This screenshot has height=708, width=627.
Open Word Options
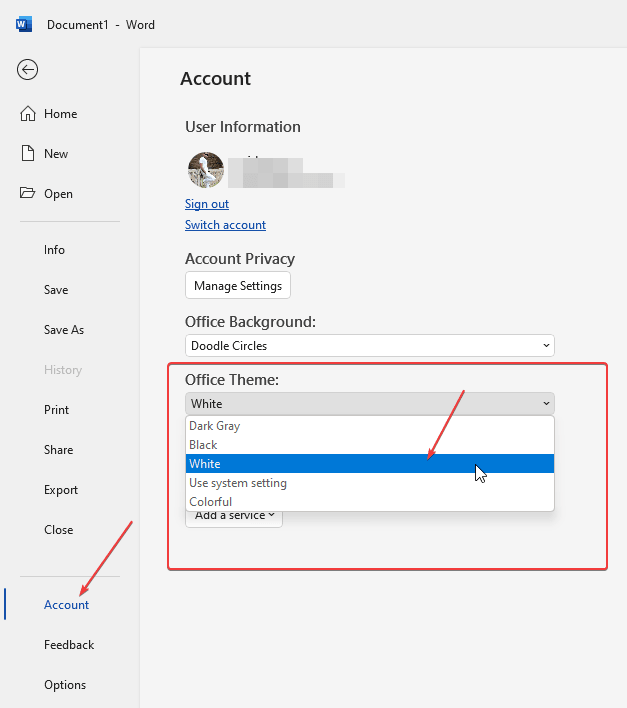point(65,685)
